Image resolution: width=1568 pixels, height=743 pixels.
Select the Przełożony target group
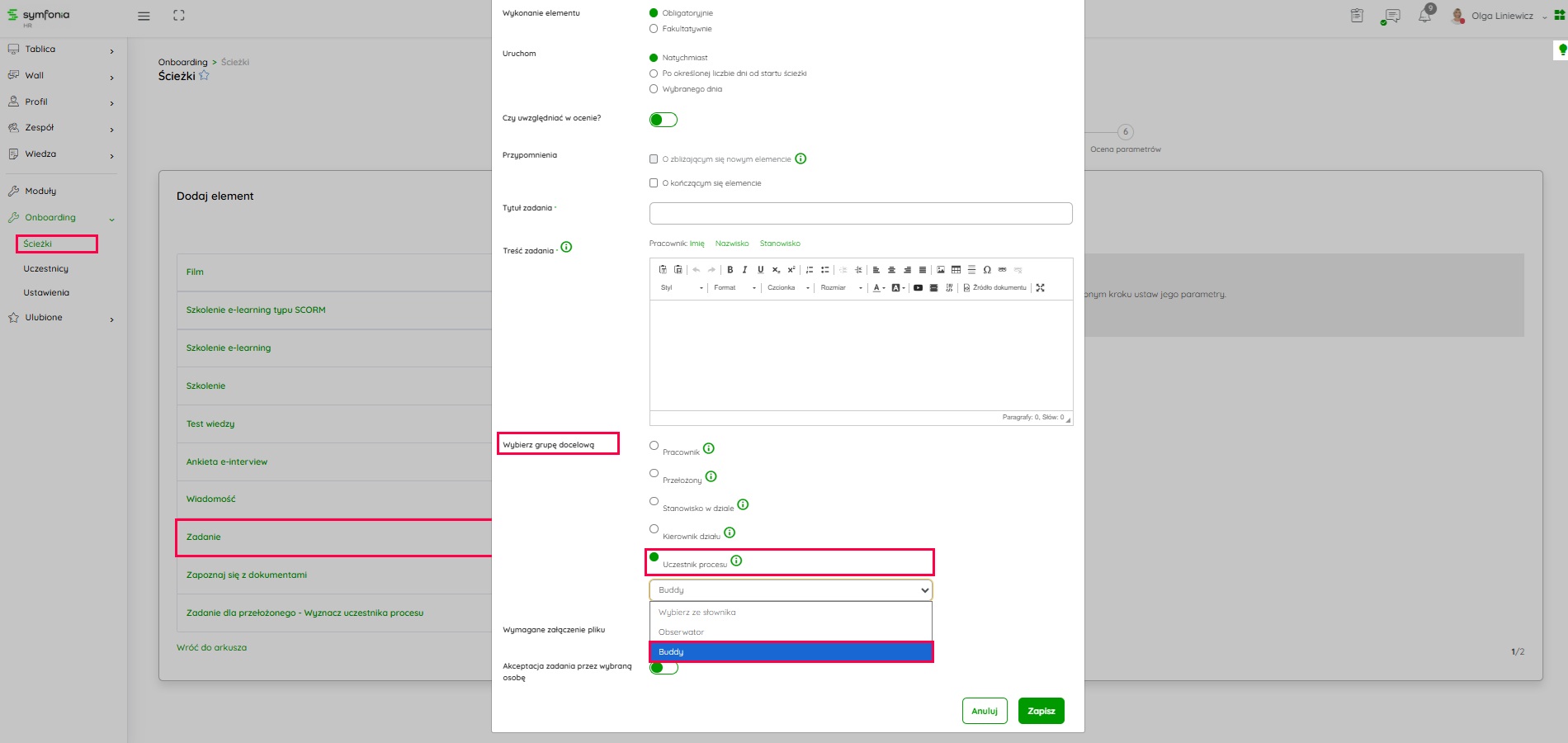point(654,474)
